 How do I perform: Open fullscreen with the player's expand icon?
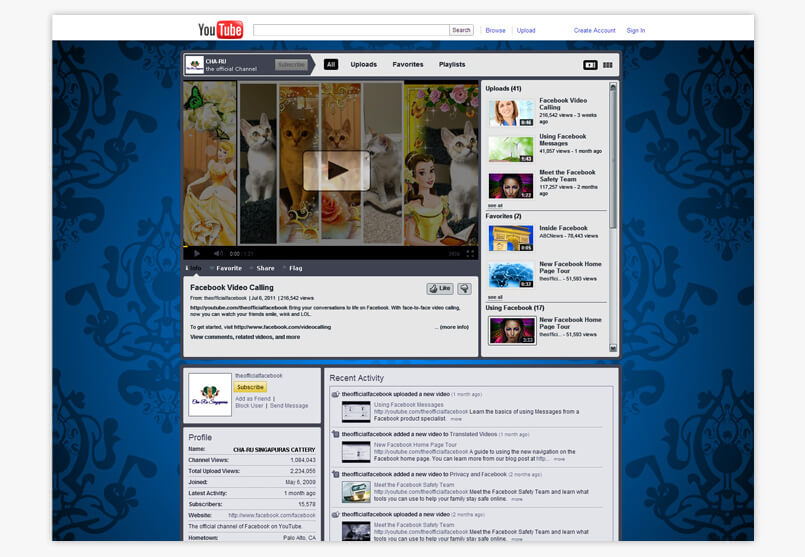click(x=470, y=254)
